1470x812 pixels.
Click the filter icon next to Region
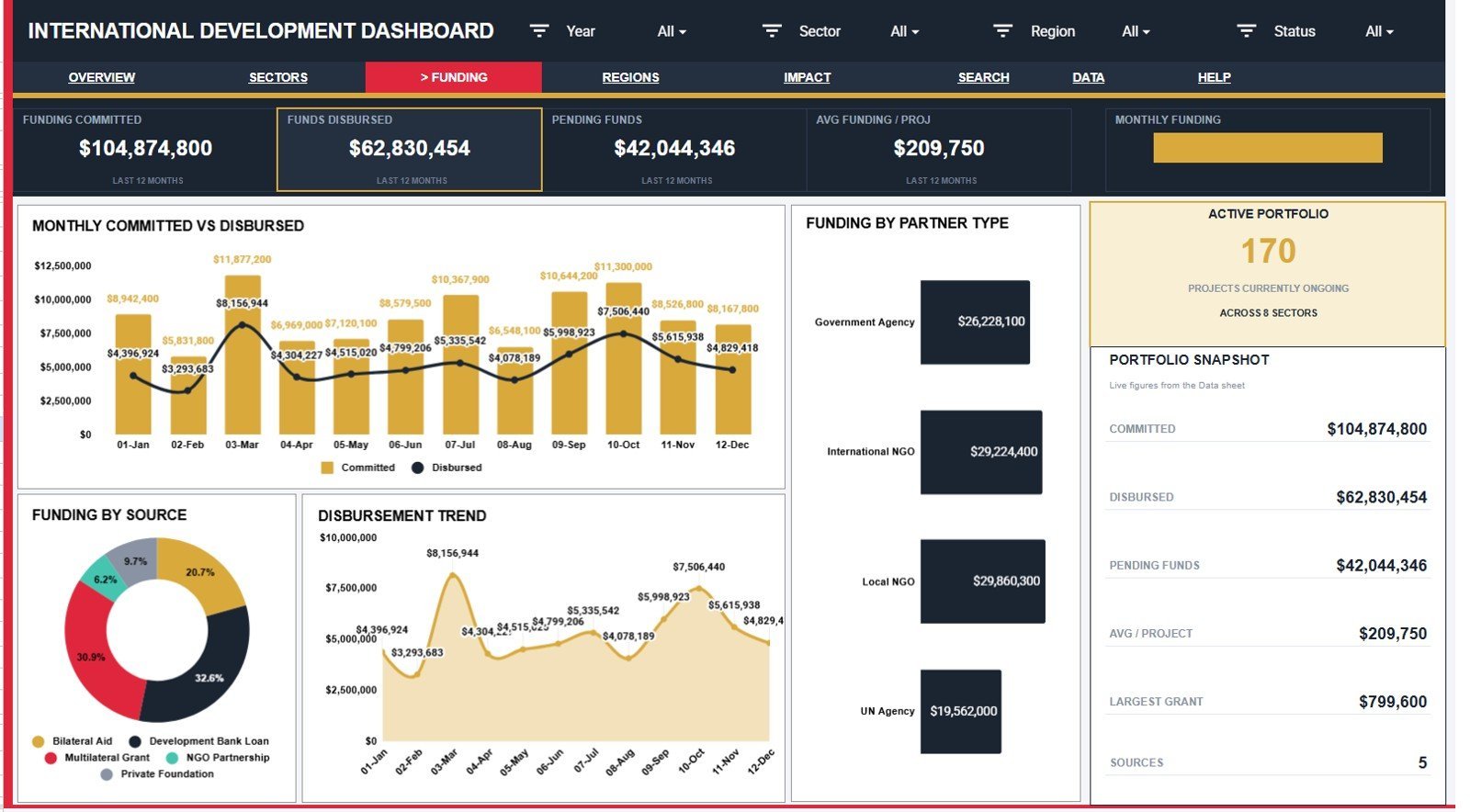pyautogui.click(x=1003, y=31)
